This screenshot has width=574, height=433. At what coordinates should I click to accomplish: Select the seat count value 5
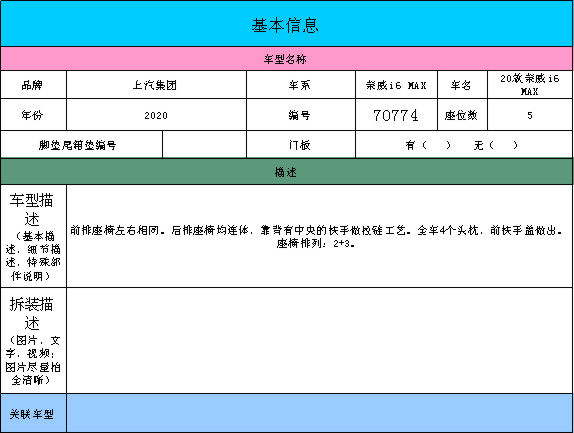[530, 115]
